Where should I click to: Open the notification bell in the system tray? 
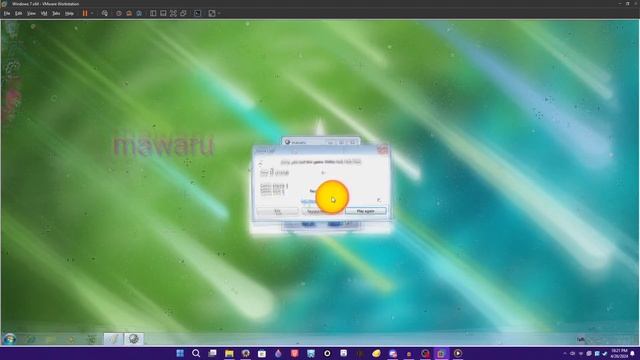[x=632, y=353]
